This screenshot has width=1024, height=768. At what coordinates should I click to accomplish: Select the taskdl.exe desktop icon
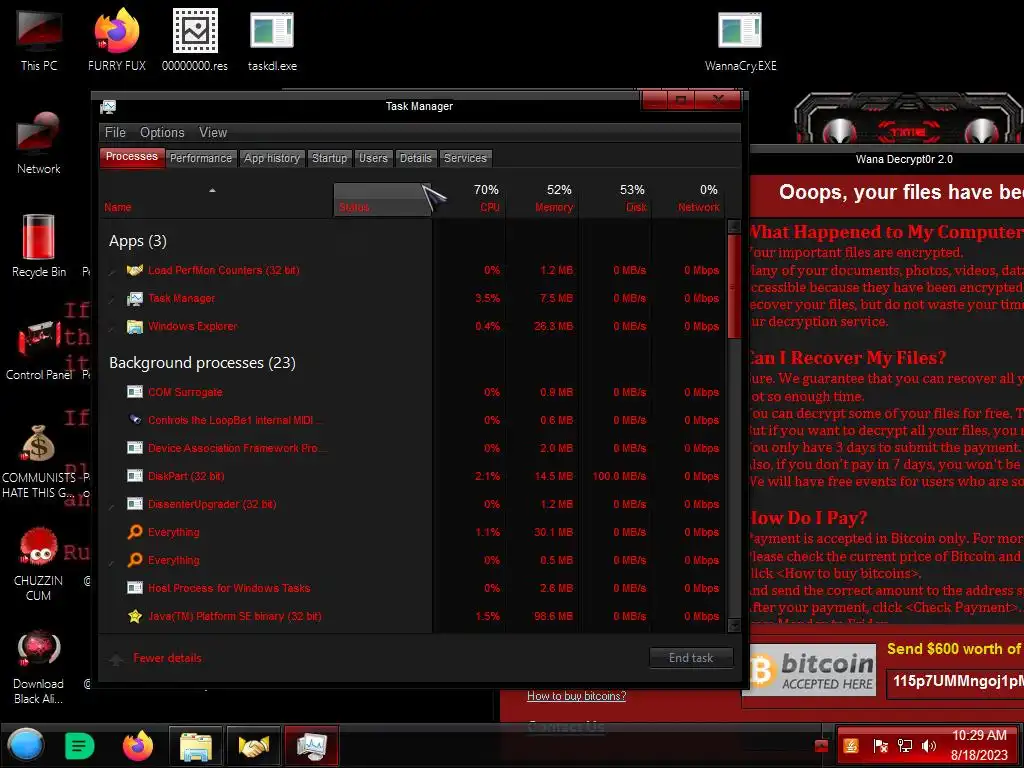[272, 40]
